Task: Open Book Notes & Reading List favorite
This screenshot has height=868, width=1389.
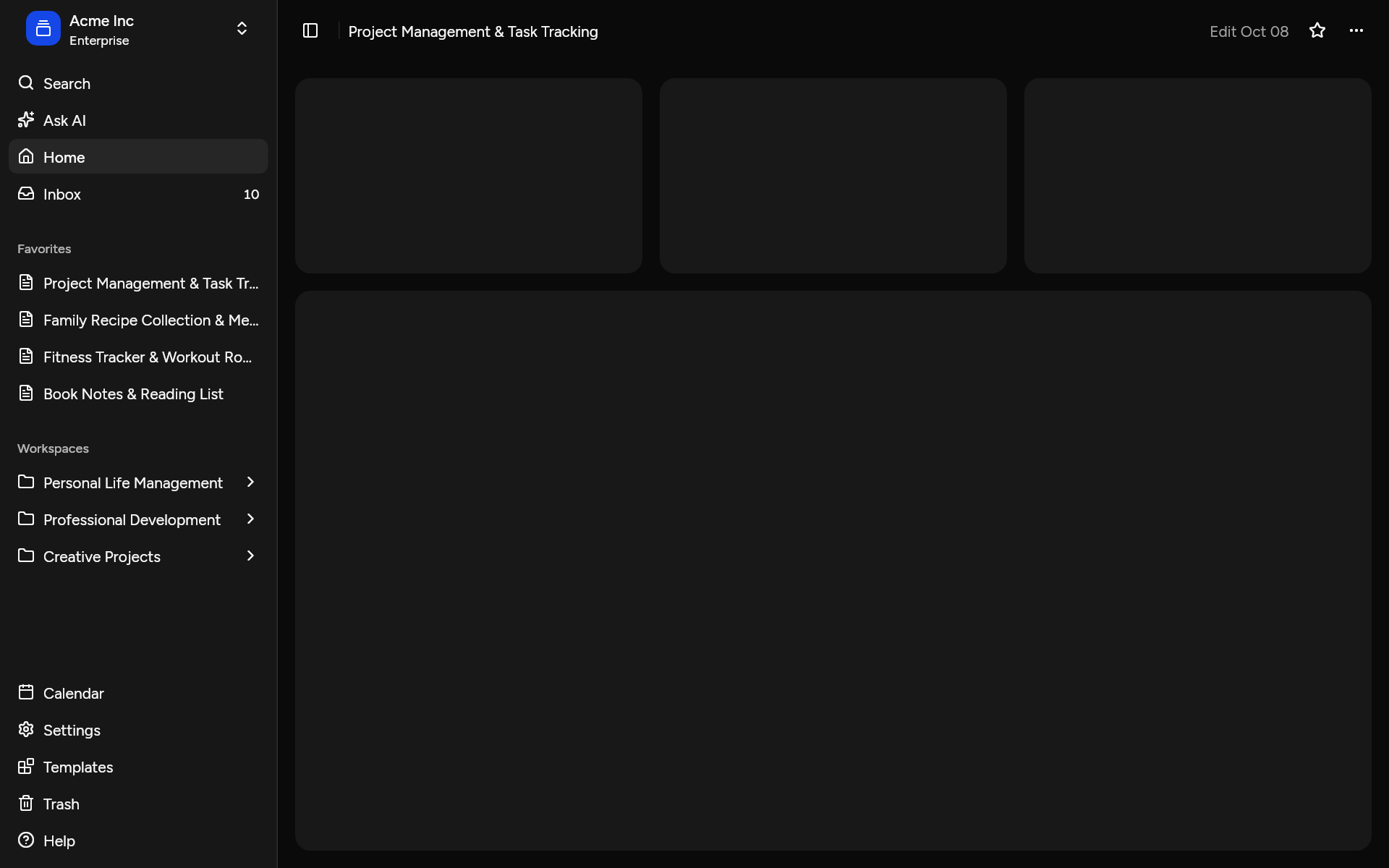Action: [138, 393]
